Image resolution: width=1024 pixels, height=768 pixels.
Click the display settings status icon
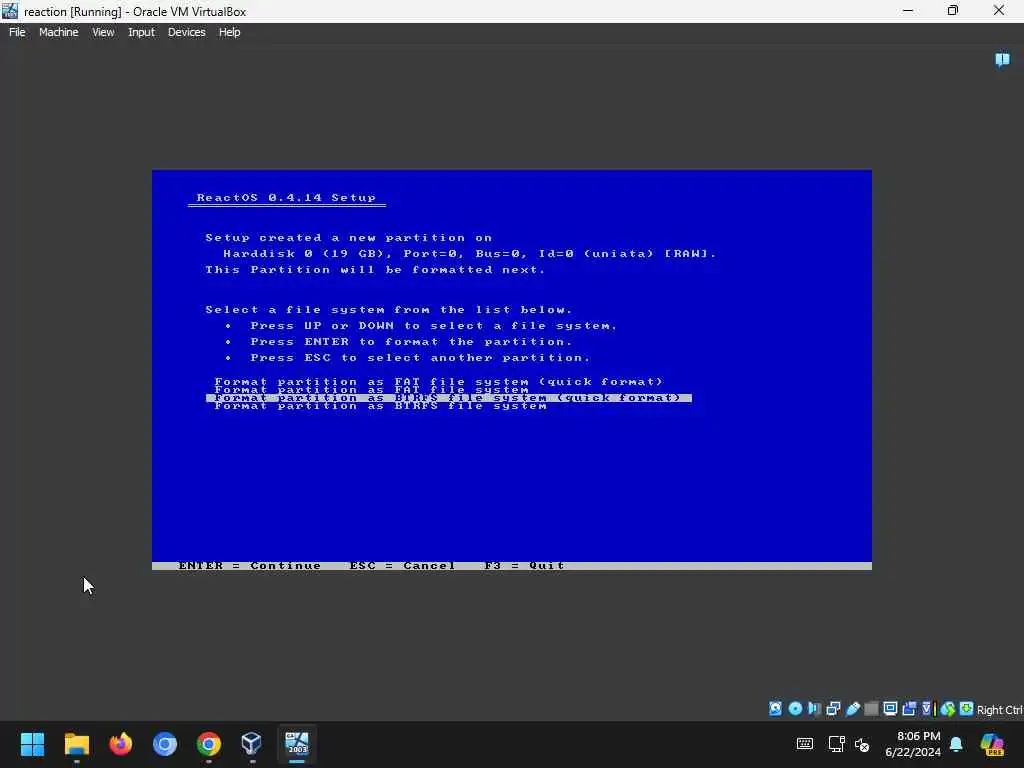click(890, 709)
